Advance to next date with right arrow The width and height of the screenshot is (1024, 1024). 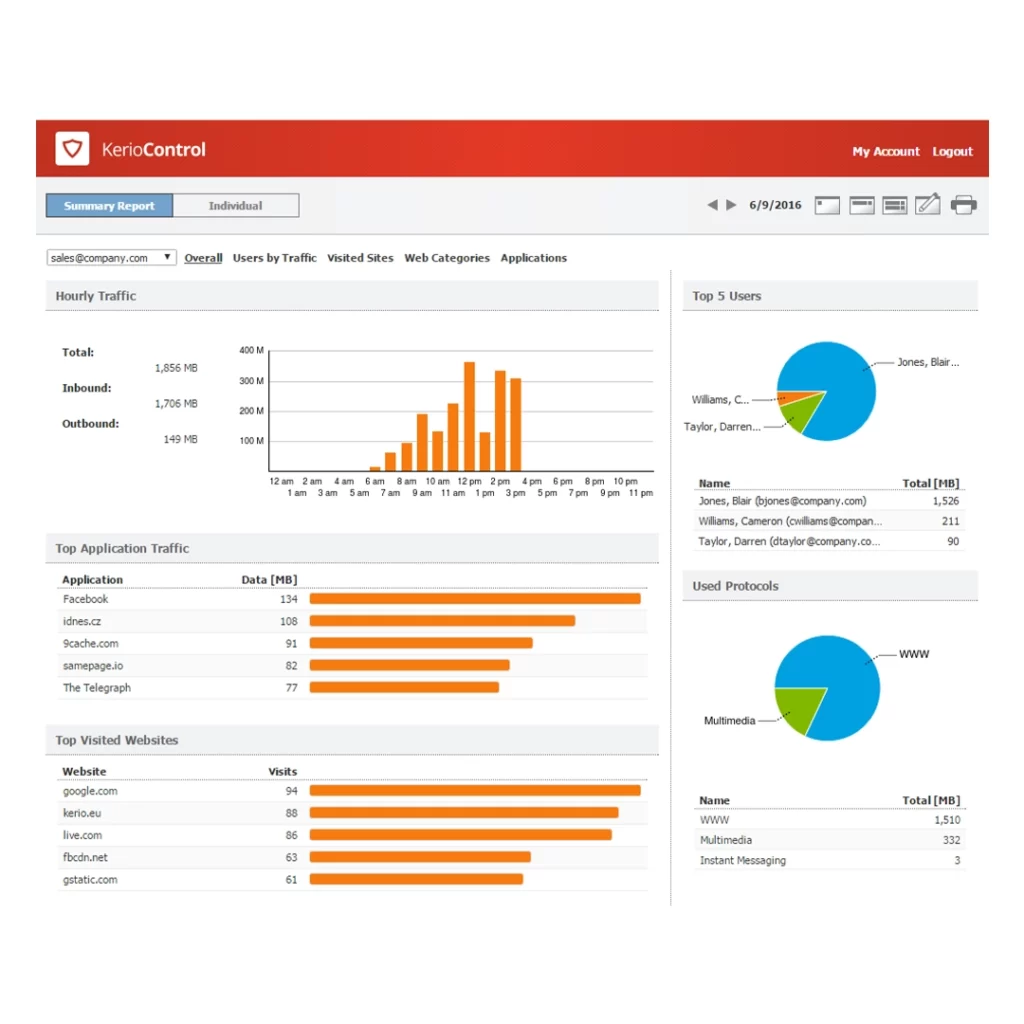coord(731,205)
